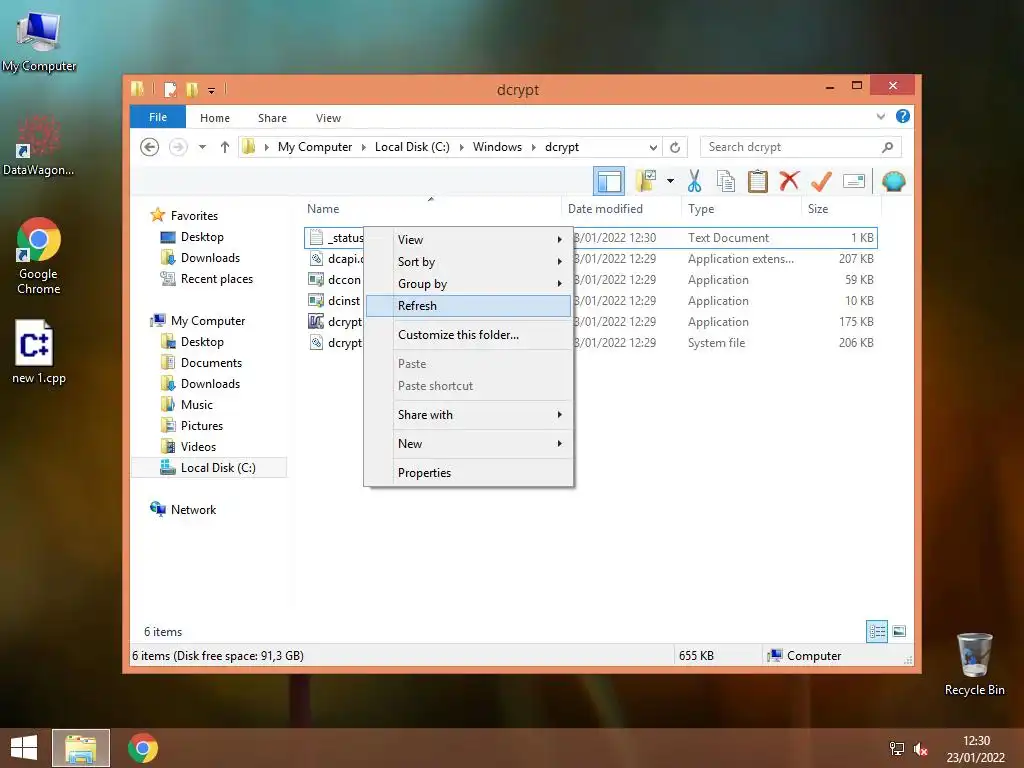The image size is (1024, 768).
Task: Click the Rename toolbar icon
Action: click(x=854, y=181)
